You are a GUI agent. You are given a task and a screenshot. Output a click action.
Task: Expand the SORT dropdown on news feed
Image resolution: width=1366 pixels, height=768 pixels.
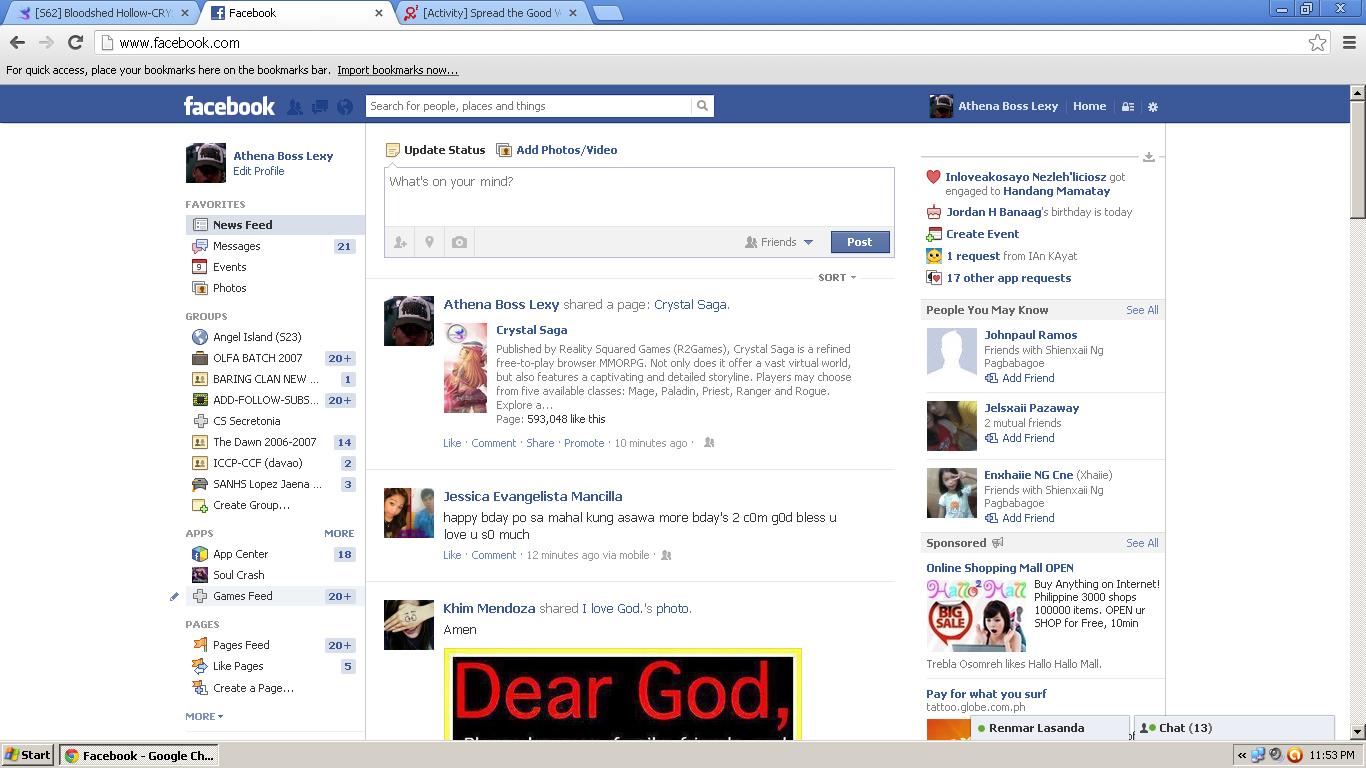coord(837,278)
